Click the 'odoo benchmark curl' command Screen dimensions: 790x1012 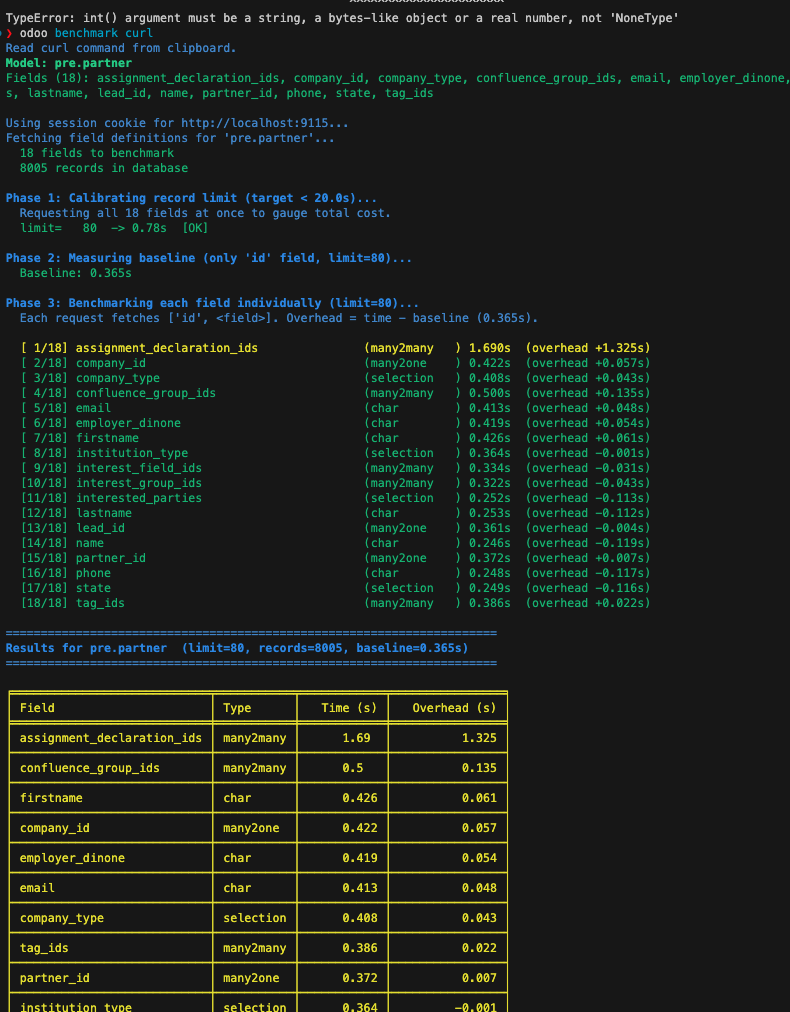click(86, 33)
